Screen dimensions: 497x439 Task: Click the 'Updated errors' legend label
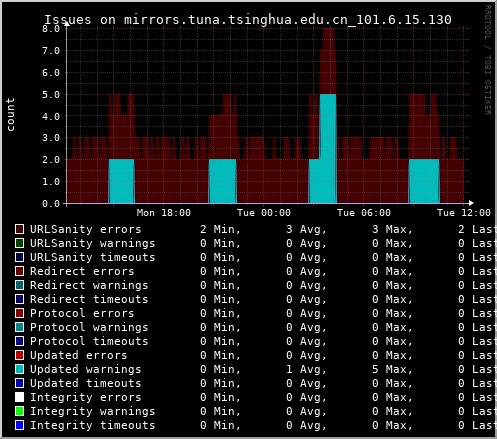(79, 355)
